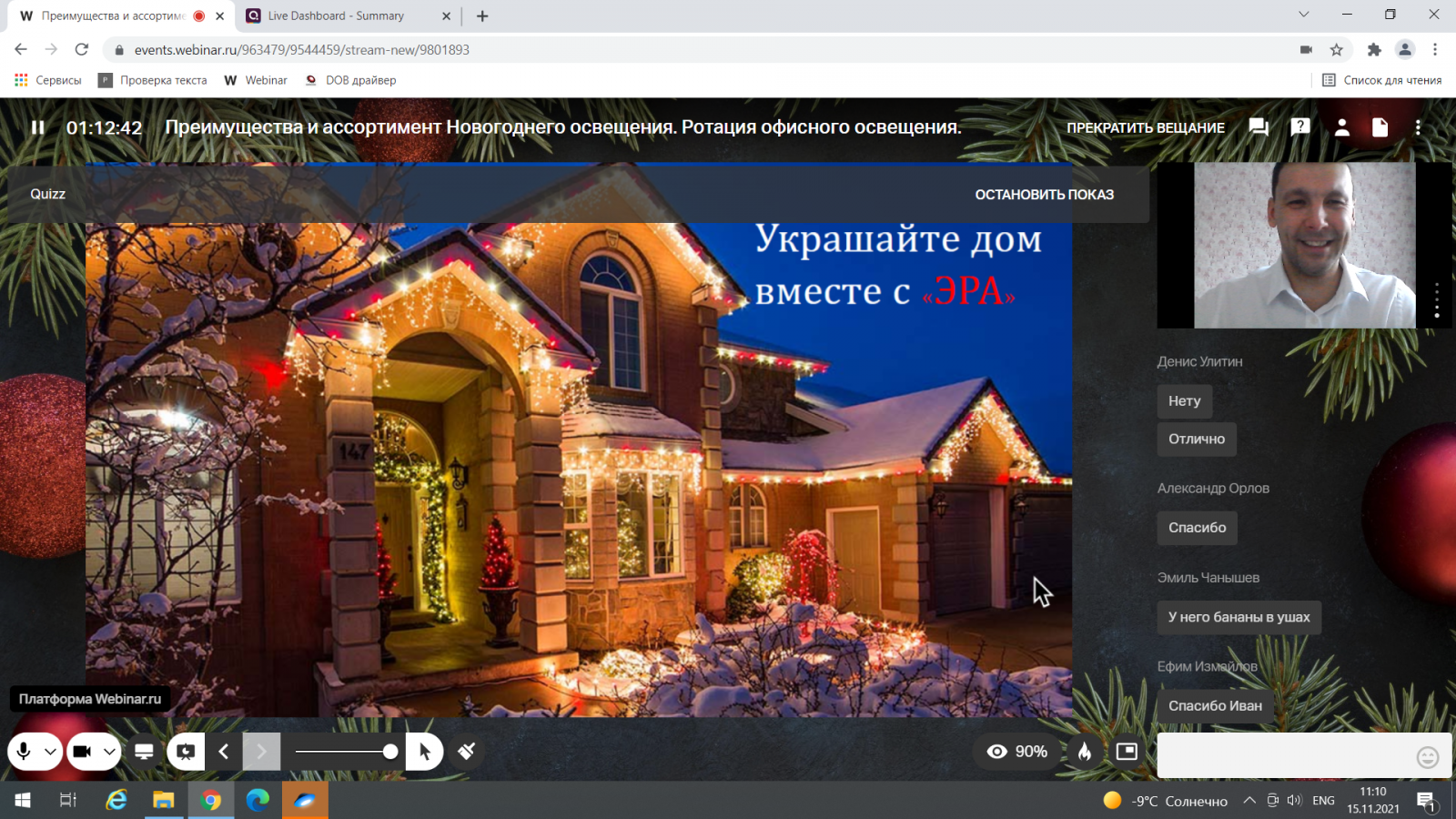The width and height of the screenshot is (1456, 819).
Task: Go to the next slide
Action: 261,752
